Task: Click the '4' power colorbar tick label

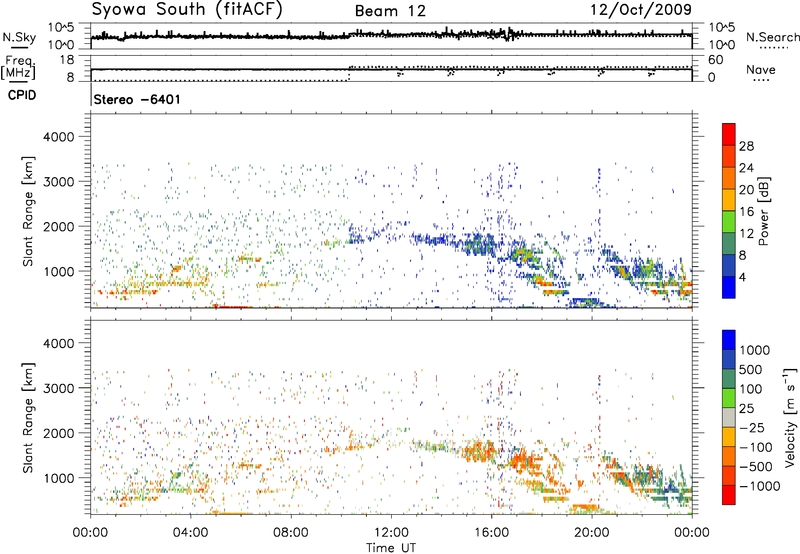Action: tap(742, 278)
